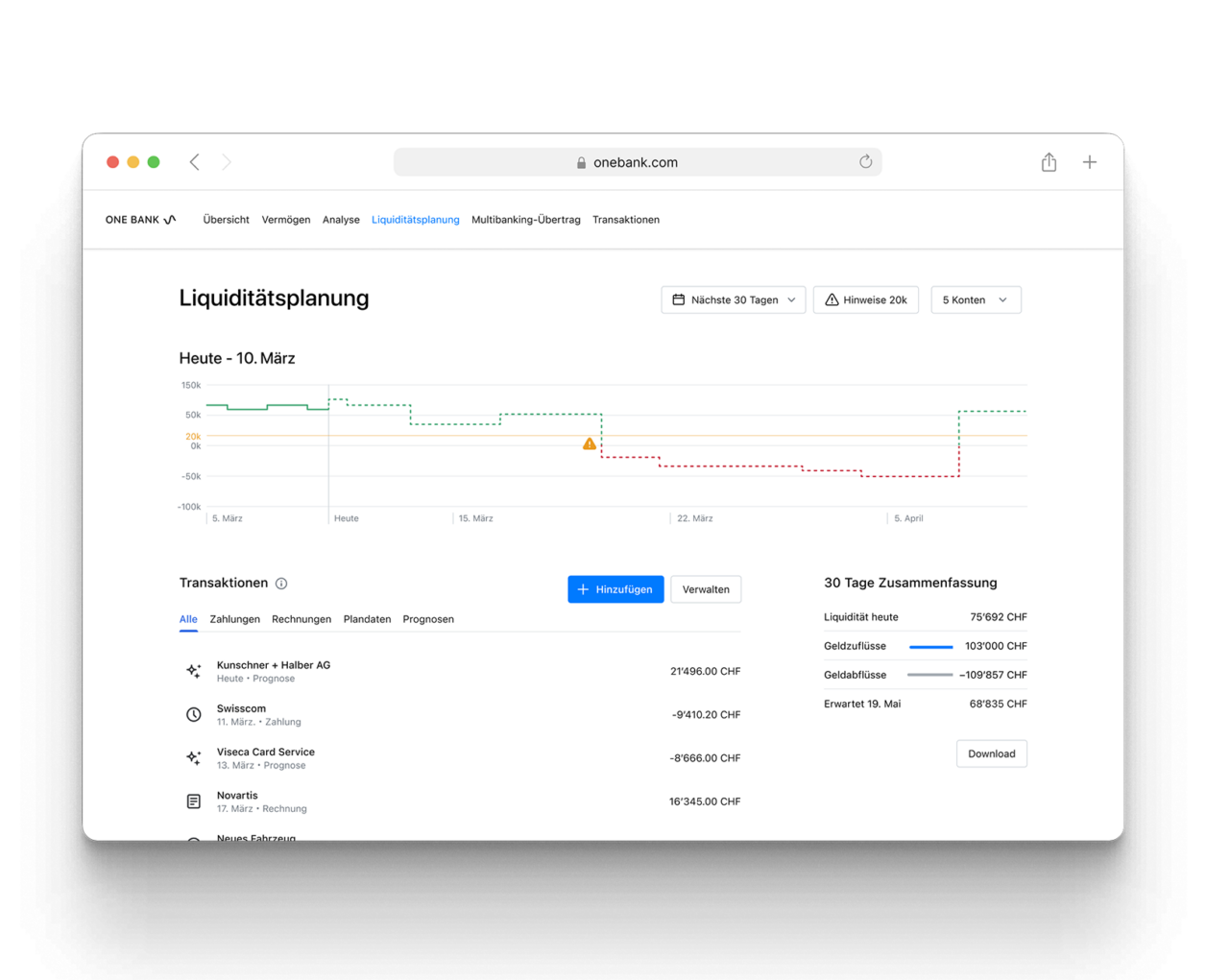Click the Hinzufügen button
Screen dimensions: 1206x980
tap(615, 589)
